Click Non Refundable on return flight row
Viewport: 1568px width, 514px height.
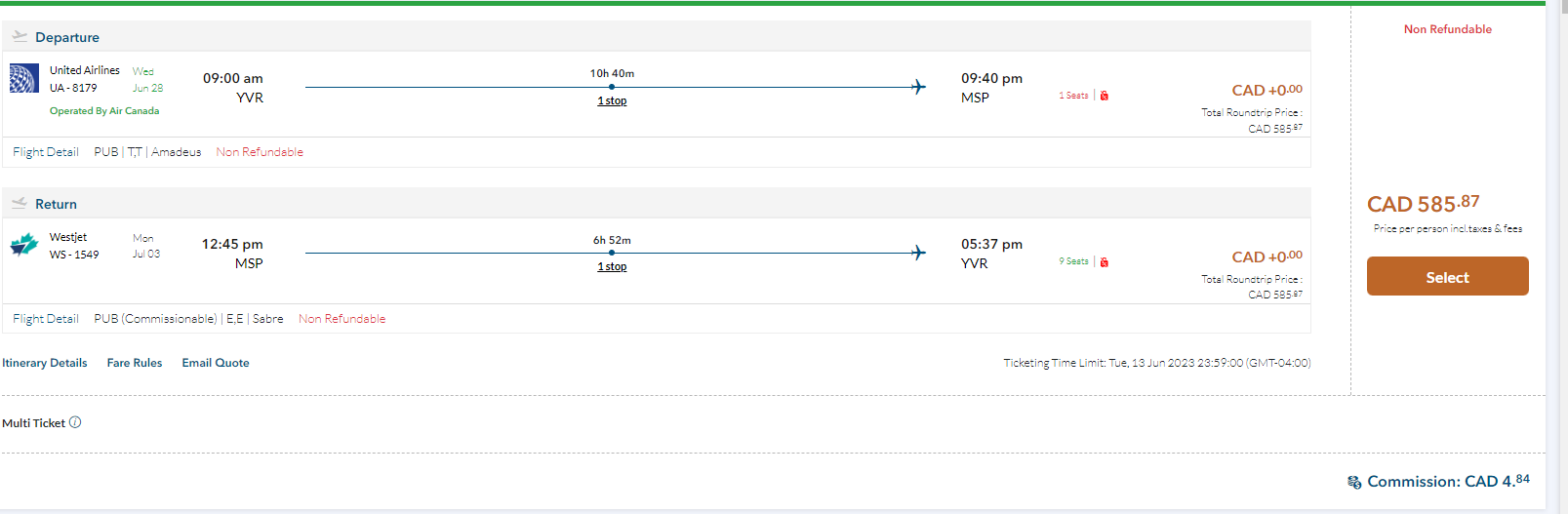point(342,319)
